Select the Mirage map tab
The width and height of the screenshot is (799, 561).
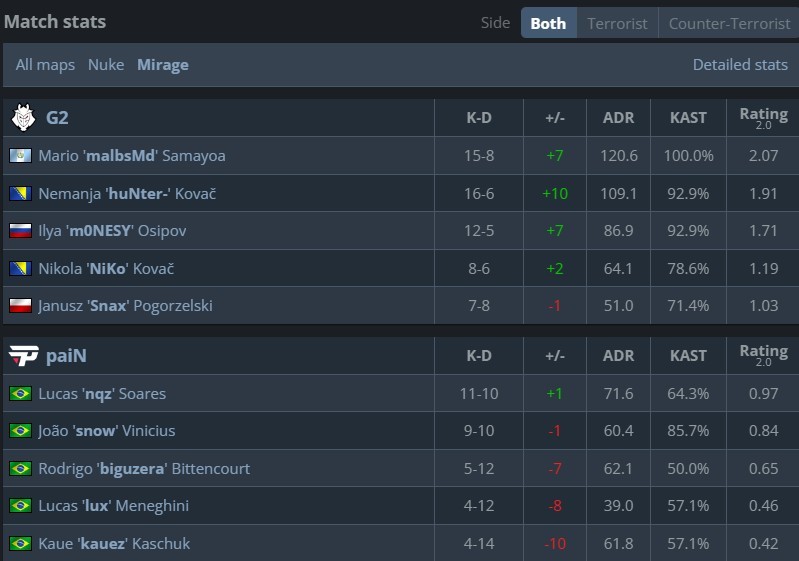pyautogui.click(x=163, y=65)
